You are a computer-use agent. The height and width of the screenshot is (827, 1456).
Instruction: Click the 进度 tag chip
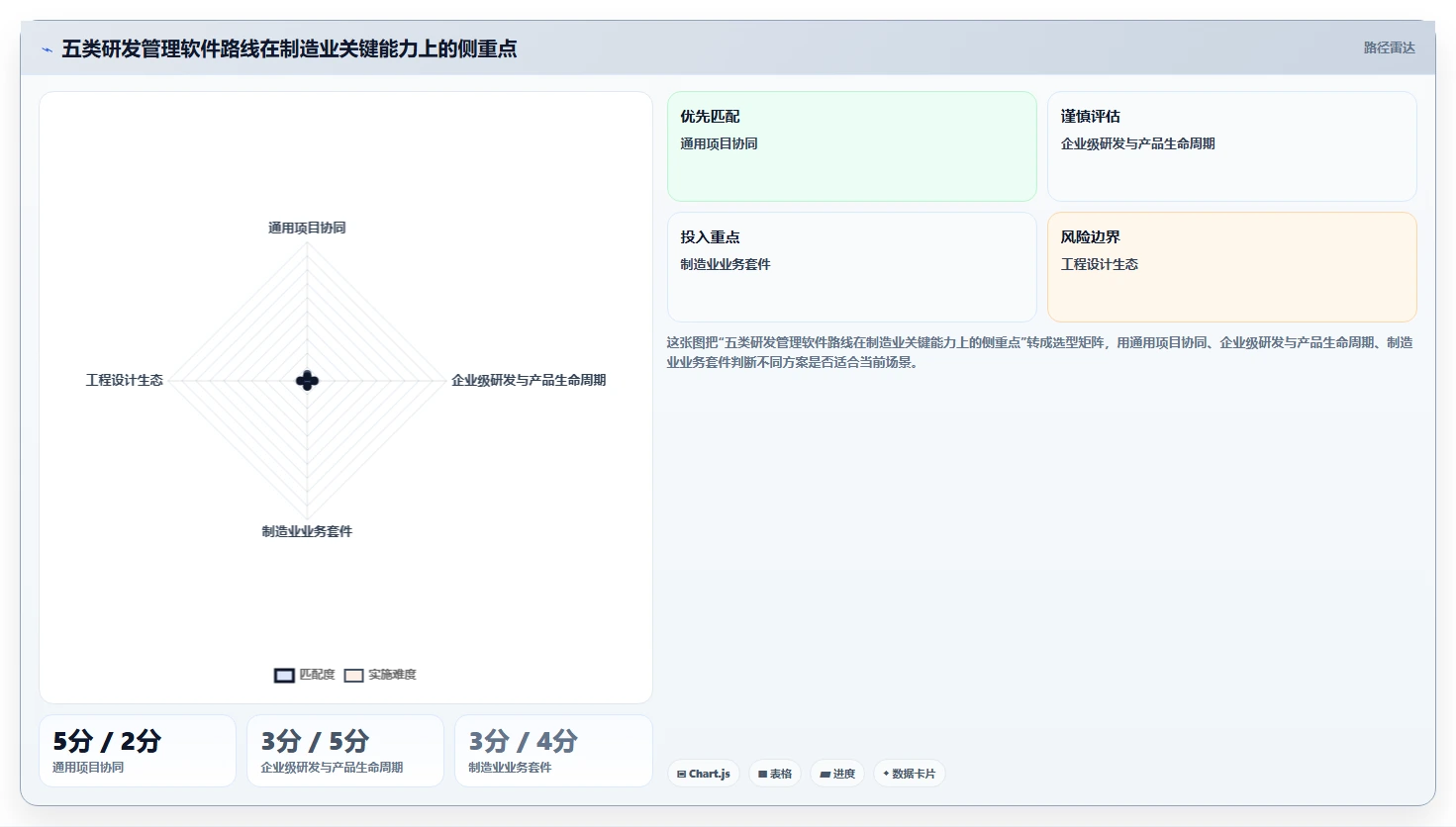[837, 774]
